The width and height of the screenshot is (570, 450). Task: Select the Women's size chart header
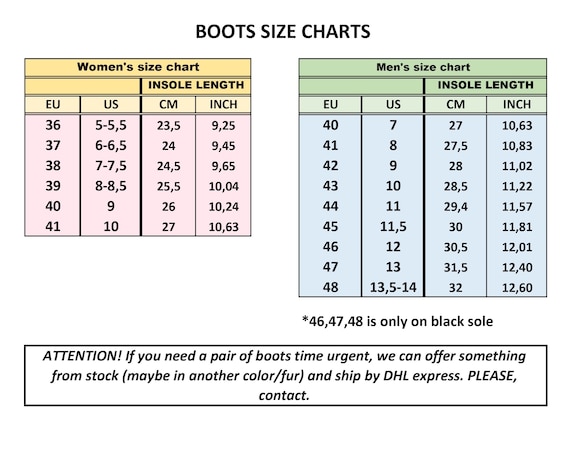(138, 67)
